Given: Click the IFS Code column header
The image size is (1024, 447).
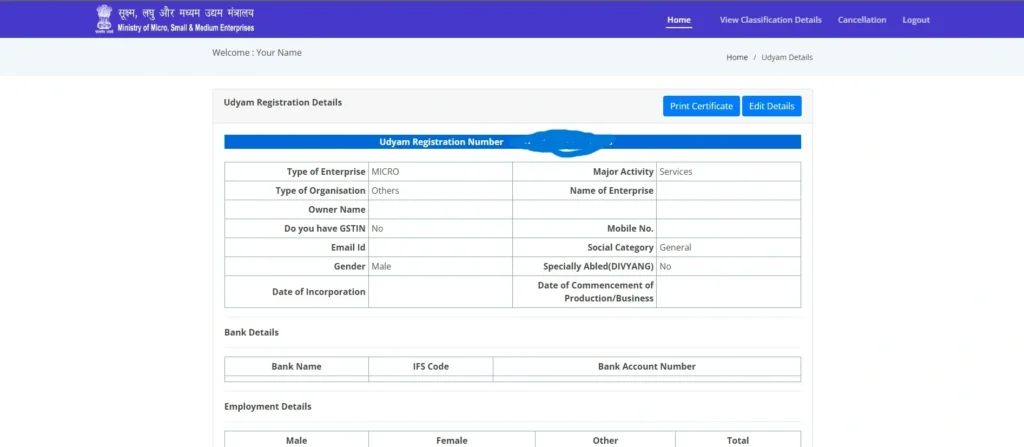Looking at the screenshot, I should 430,367.
